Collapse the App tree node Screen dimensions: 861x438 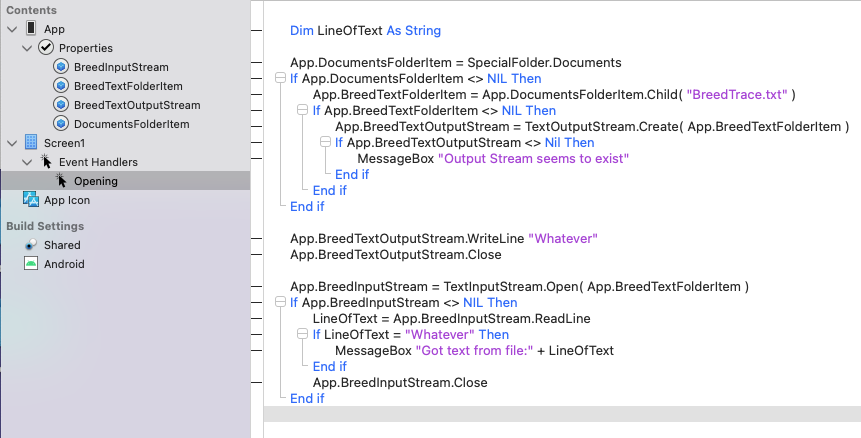[x=11, y=29]
